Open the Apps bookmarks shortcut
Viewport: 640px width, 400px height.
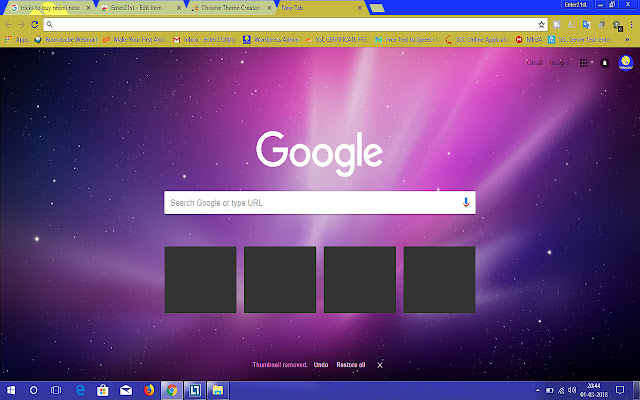16,40
